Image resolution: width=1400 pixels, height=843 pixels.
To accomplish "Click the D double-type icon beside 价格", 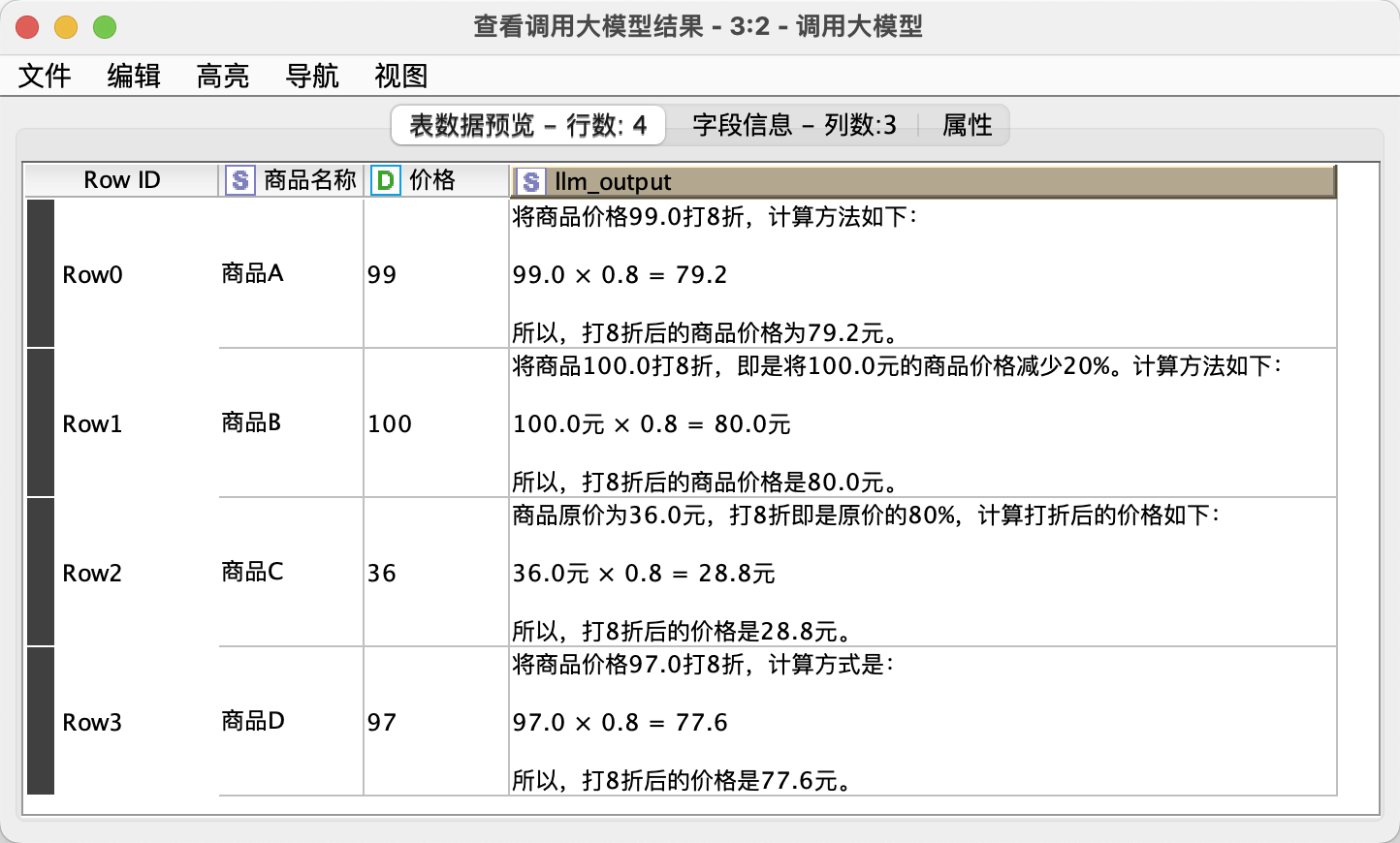I will [385, 179].
